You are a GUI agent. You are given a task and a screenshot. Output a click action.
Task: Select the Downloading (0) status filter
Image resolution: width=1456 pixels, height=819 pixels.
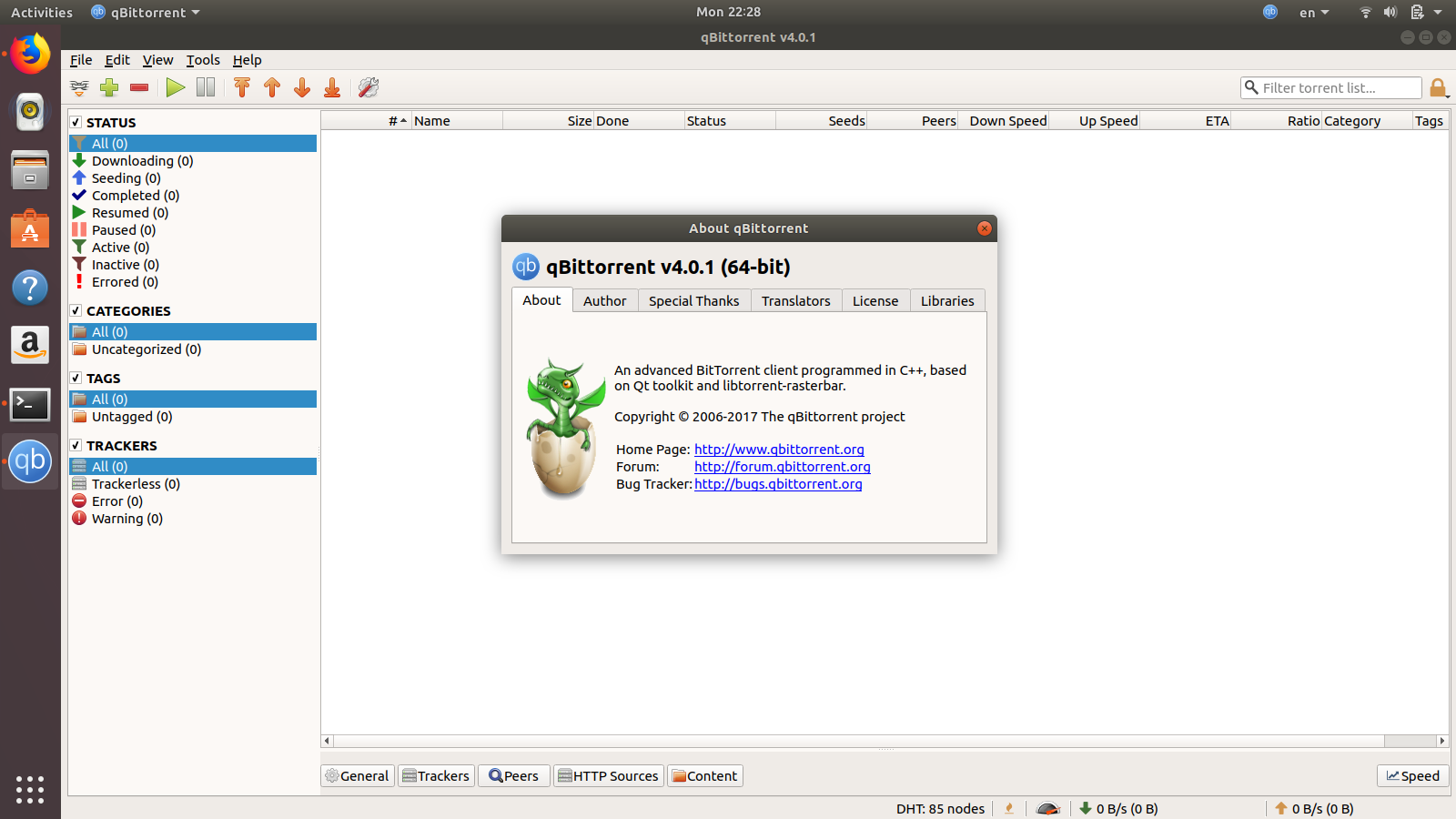[x=193, y=161]
